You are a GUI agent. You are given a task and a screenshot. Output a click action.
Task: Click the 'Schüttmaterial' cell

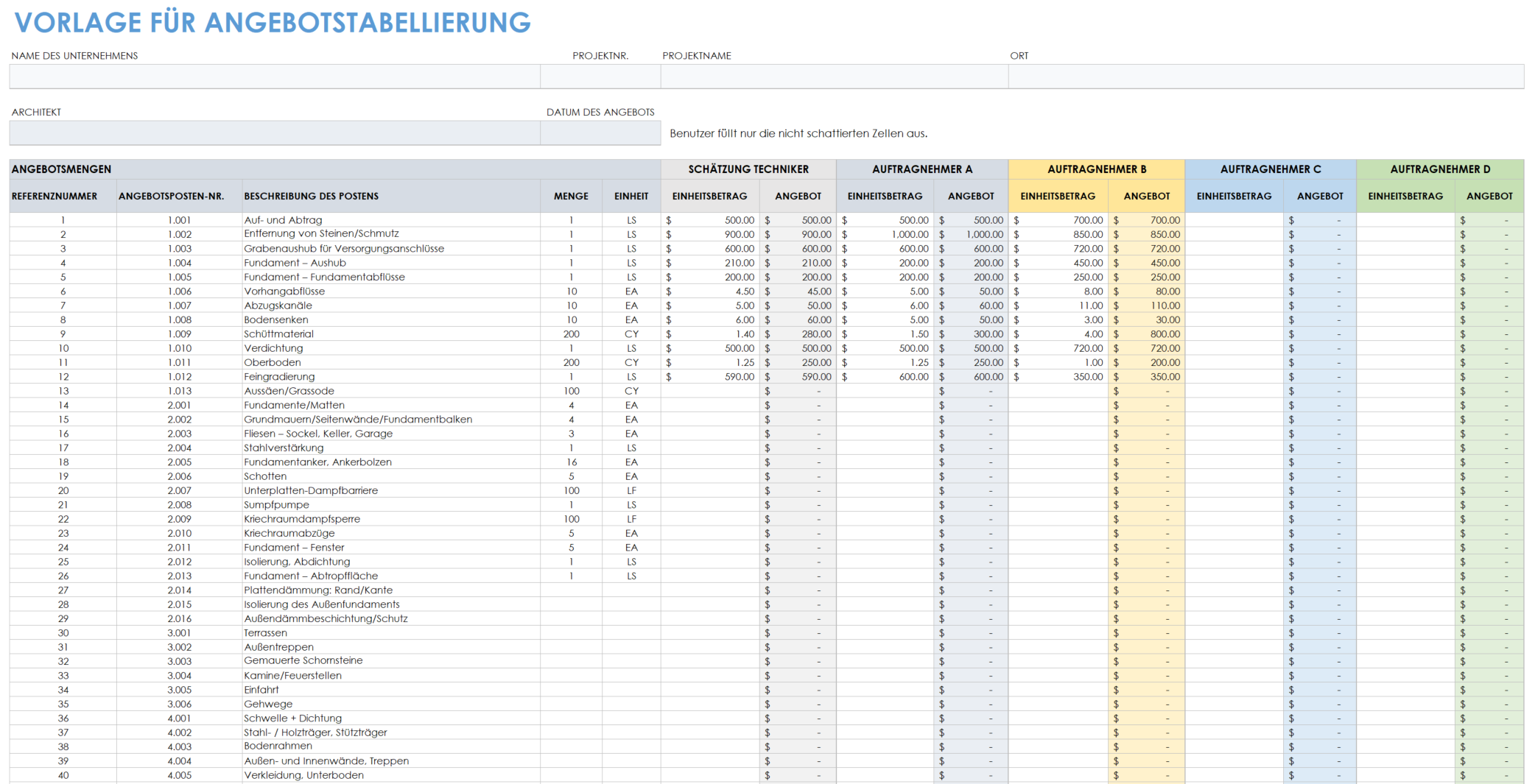tap(391, 334)
